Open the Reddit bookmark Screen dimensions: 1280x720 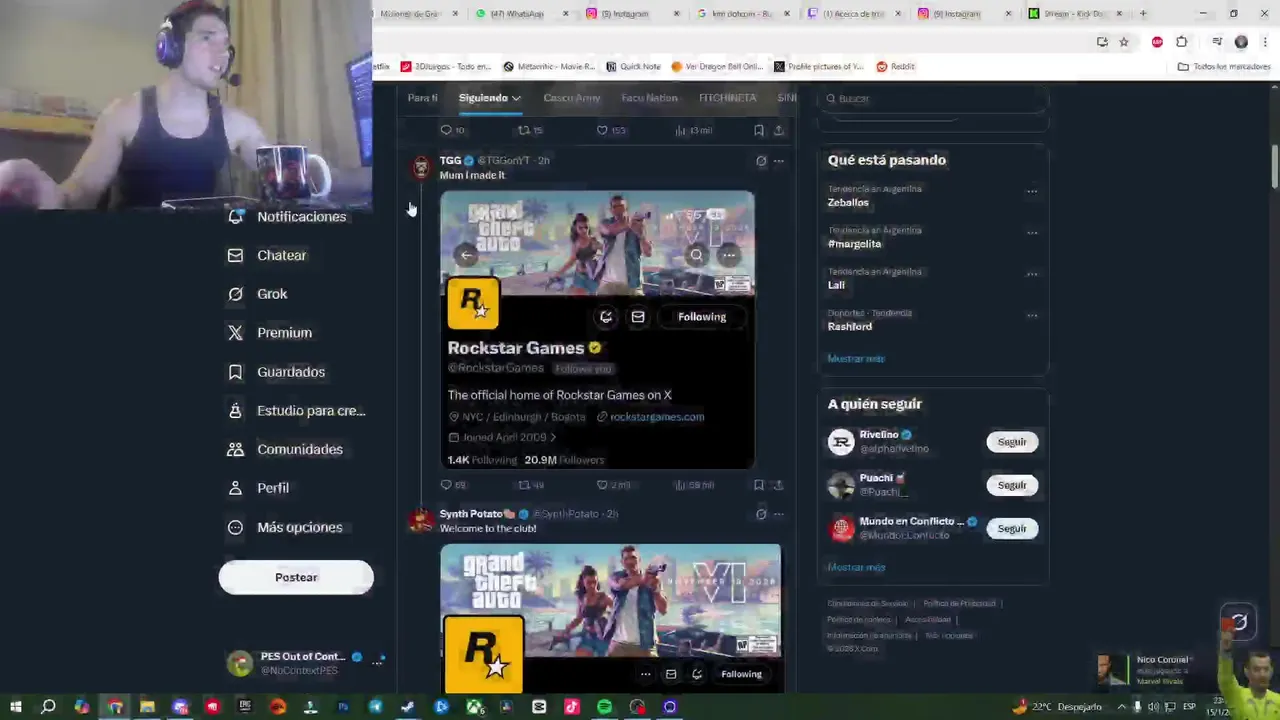pyautogui.click(x=895, y=67)
